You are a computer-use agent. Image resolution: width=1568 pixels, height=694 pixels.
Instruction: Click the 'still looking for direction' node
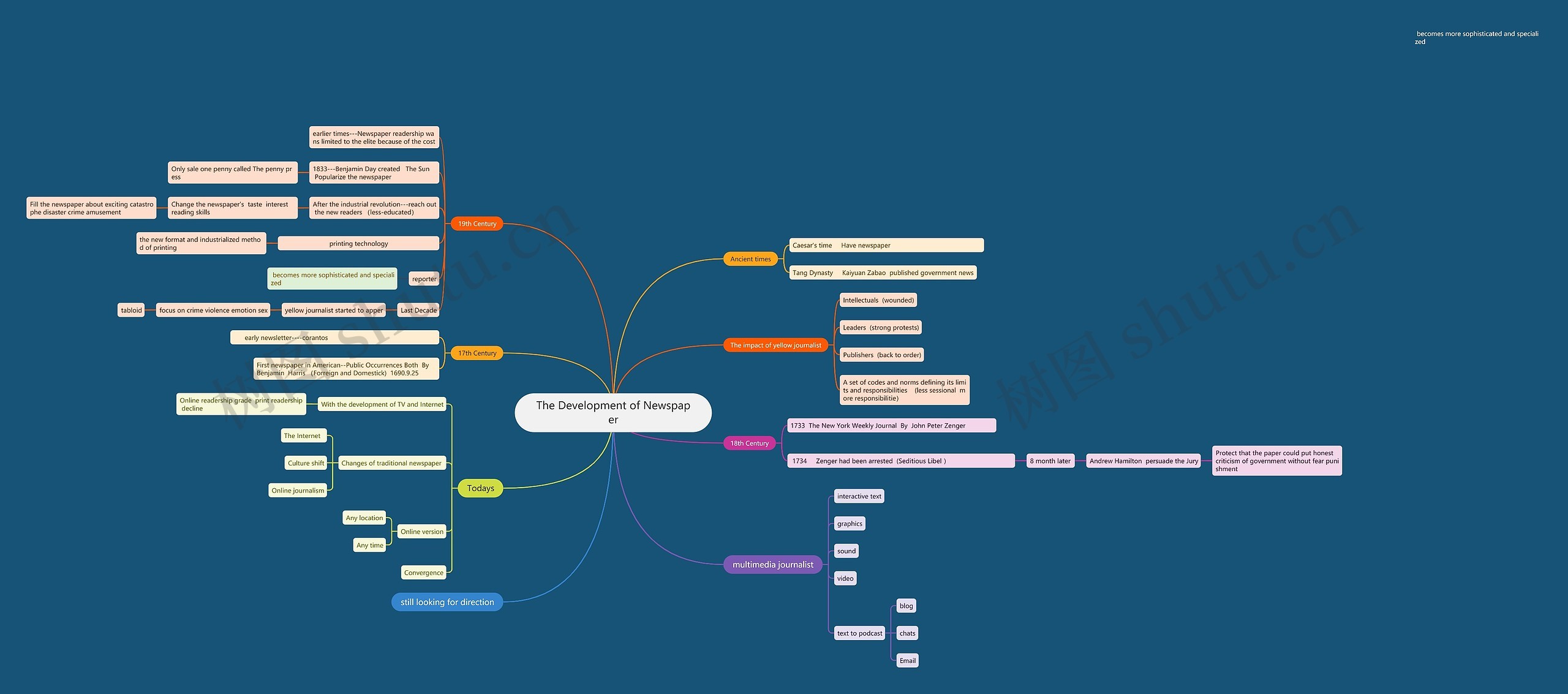[447, 601]
